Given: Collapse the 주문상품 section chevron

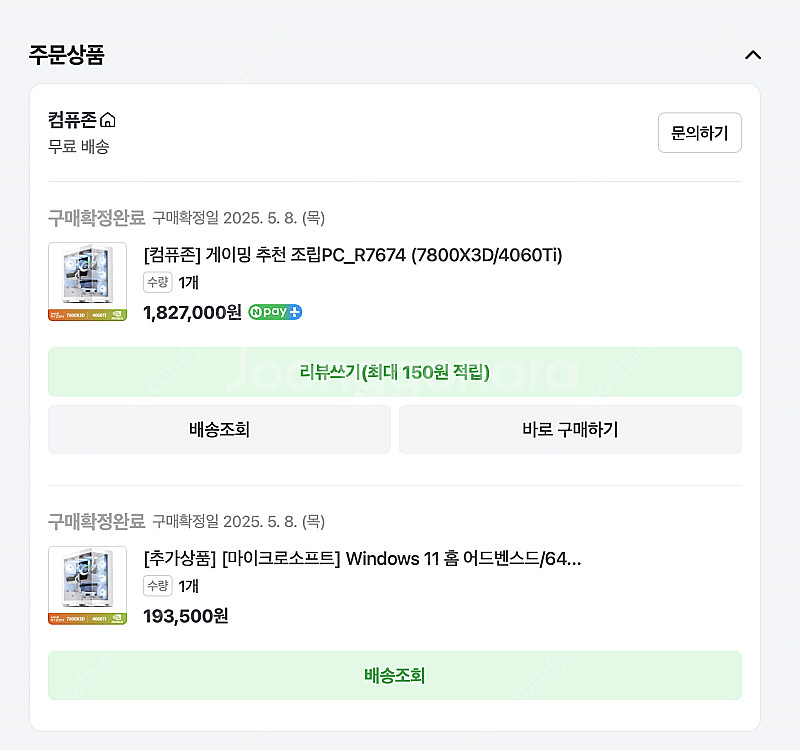Looking at the screenshot, I should point(753,55).
